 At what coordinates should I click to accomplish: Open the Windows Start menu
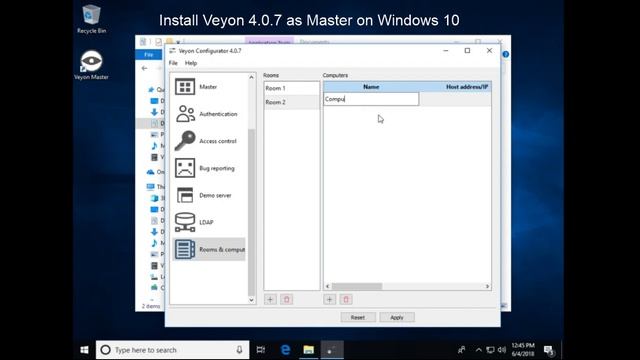84,350
